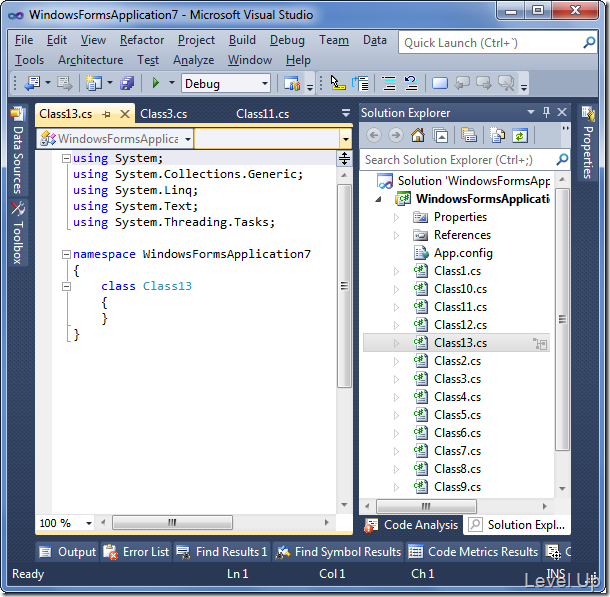Click the search magnifier in Solution Explorer
Screen dimensions: 610x597
[x=562, y=159]
